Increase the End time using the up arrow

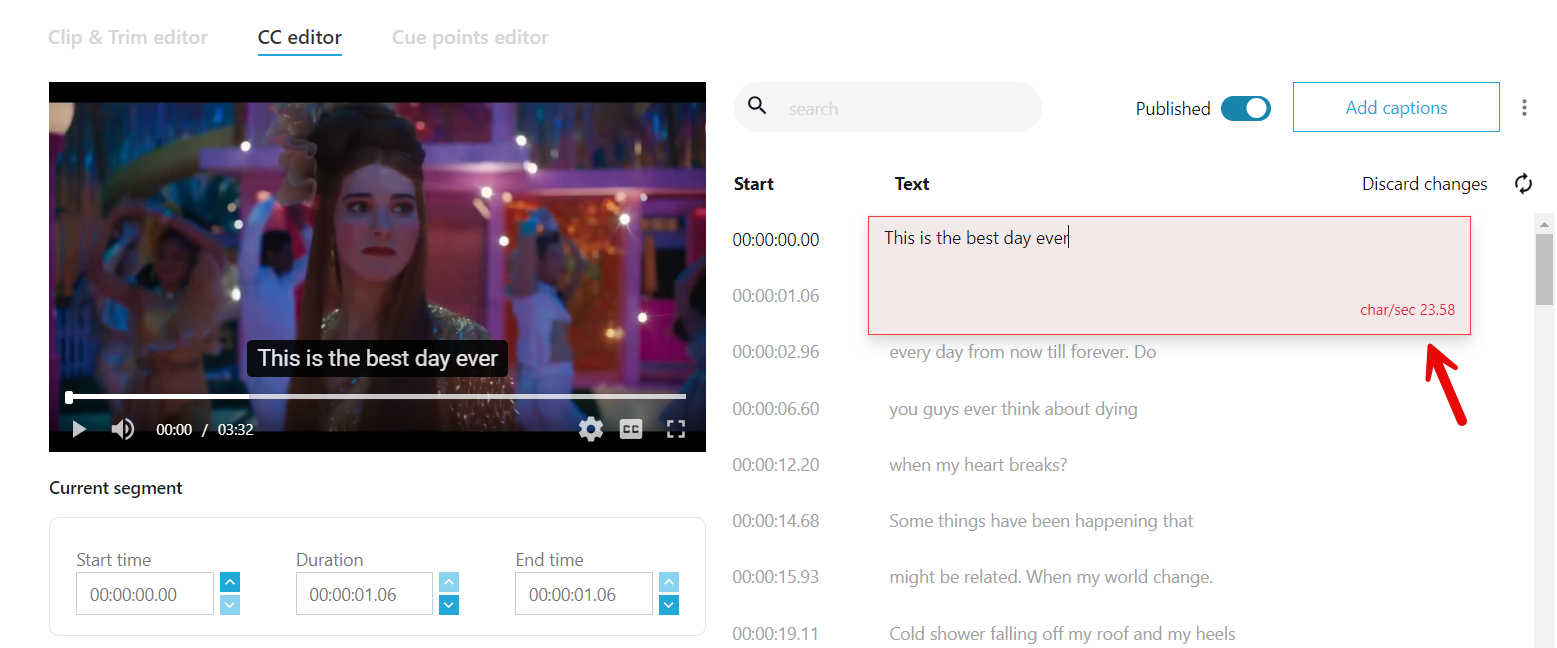[668, 581]
